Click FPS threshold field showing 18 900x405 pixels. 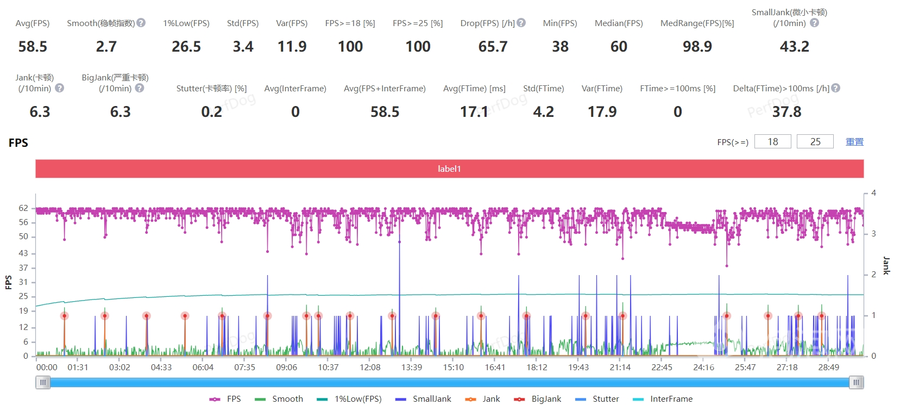(773, 142)
